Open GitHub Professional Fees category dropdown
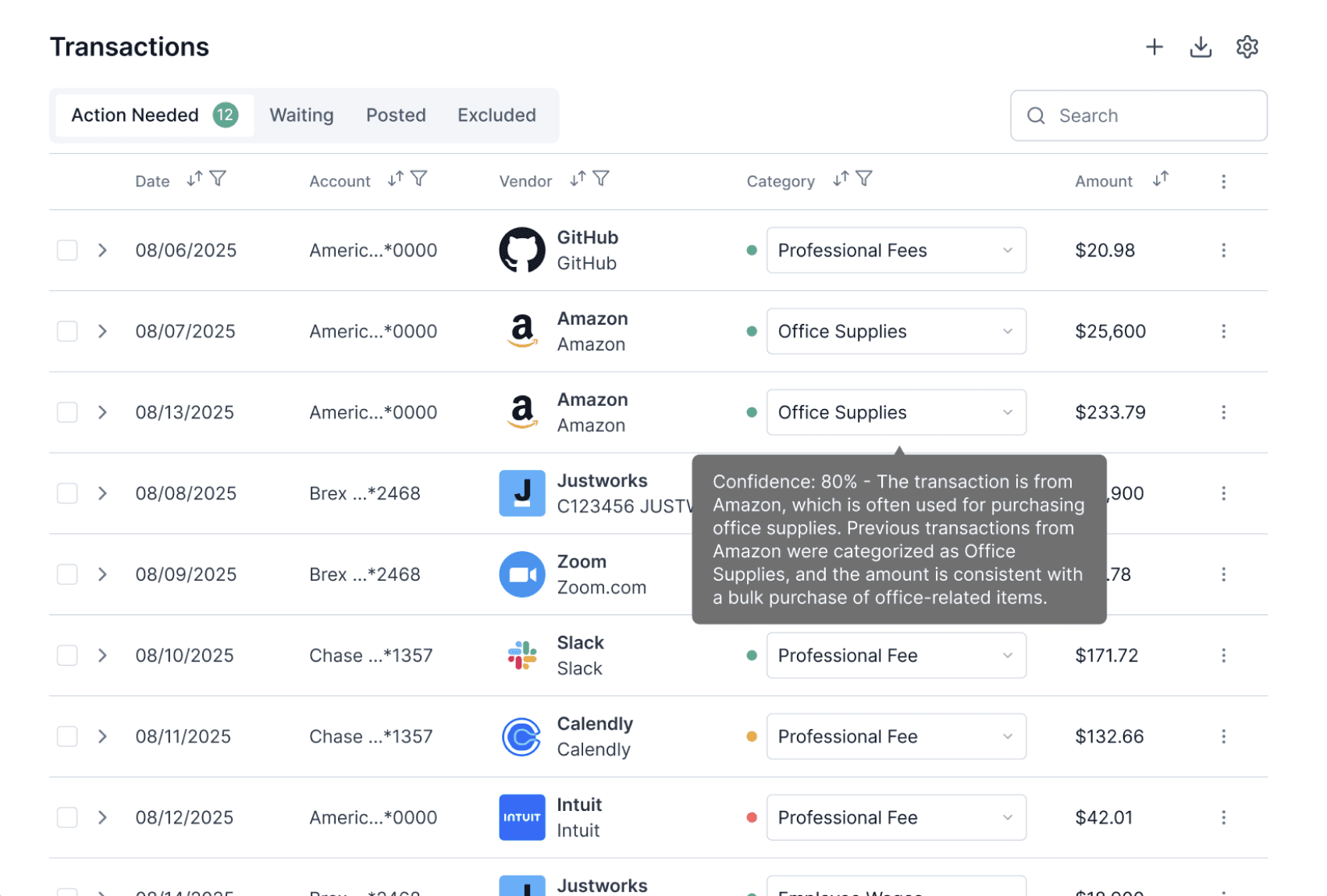 pos(896,251)
